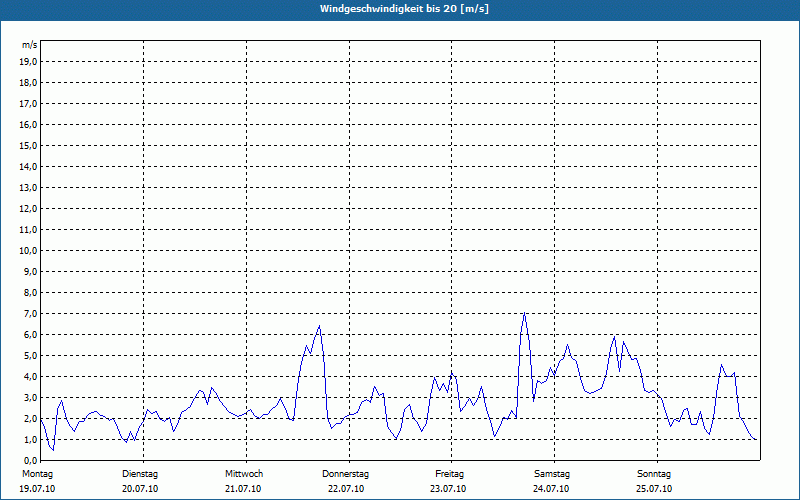Click the date 25.07.10

pyautogui.click(x=654, y=489)
